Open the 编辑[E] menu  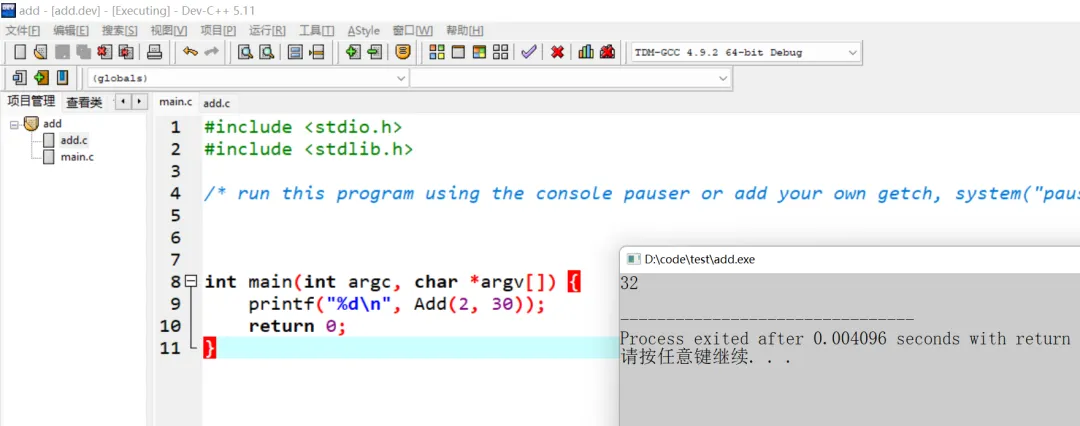pyautogui.click(x=71, y=31)
